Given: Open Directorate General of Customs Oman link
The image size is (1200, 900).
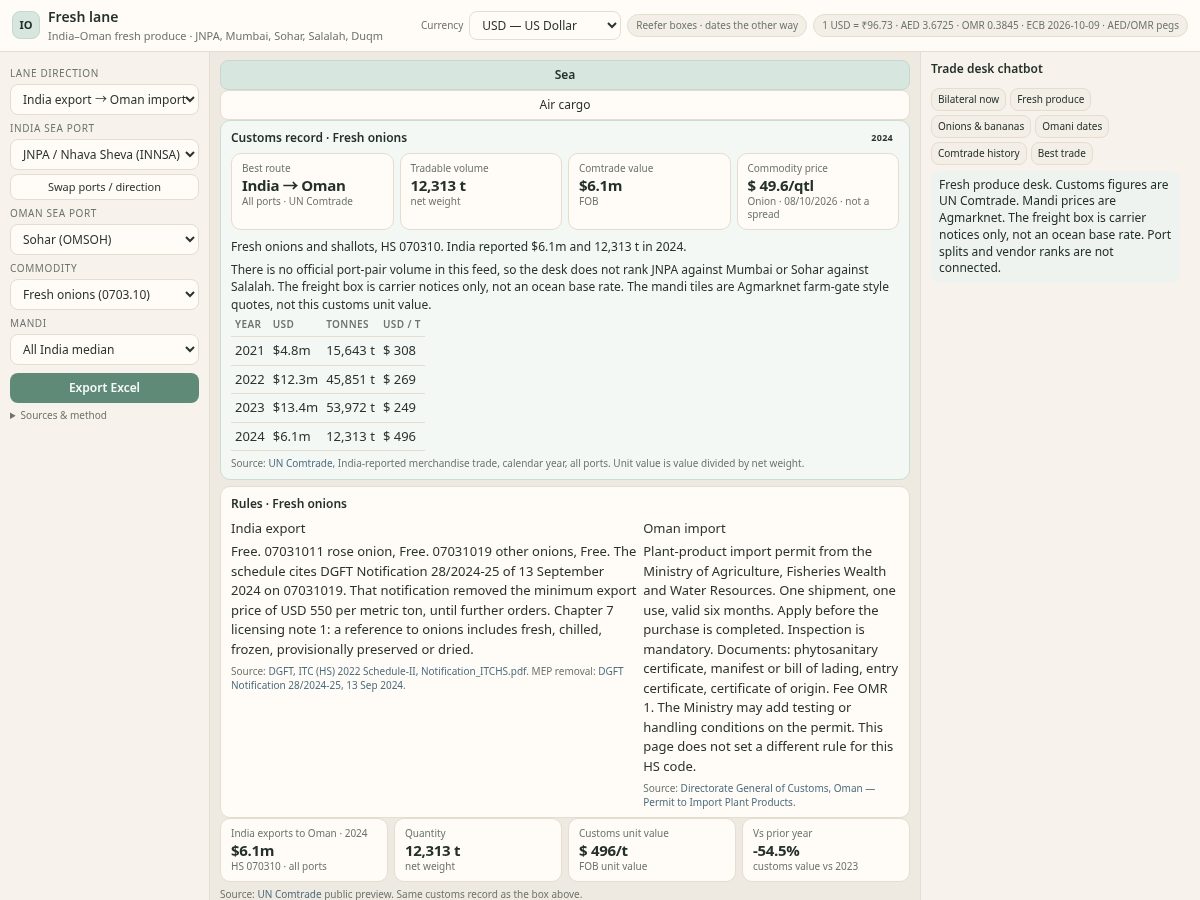Looking at the screenshot, I should [759, 795].
